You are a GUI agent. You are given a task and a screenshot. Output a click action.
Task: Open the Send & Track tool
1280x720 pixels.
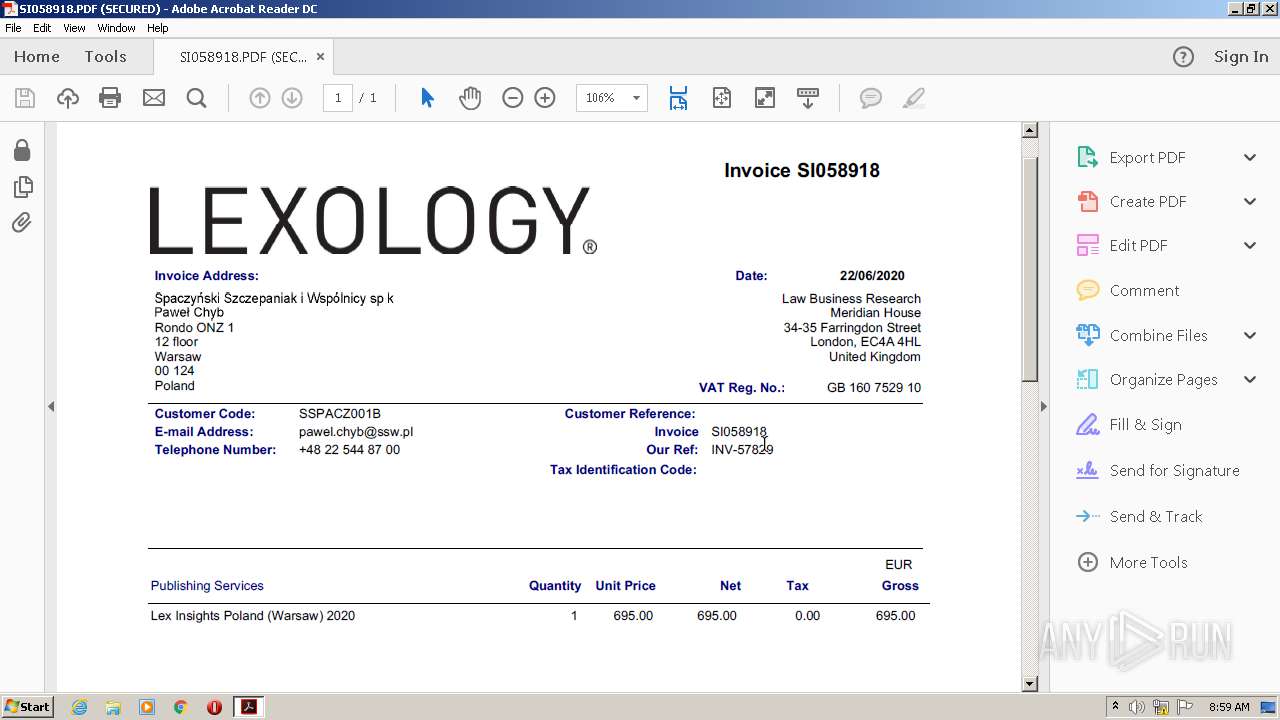(1140, 517)
